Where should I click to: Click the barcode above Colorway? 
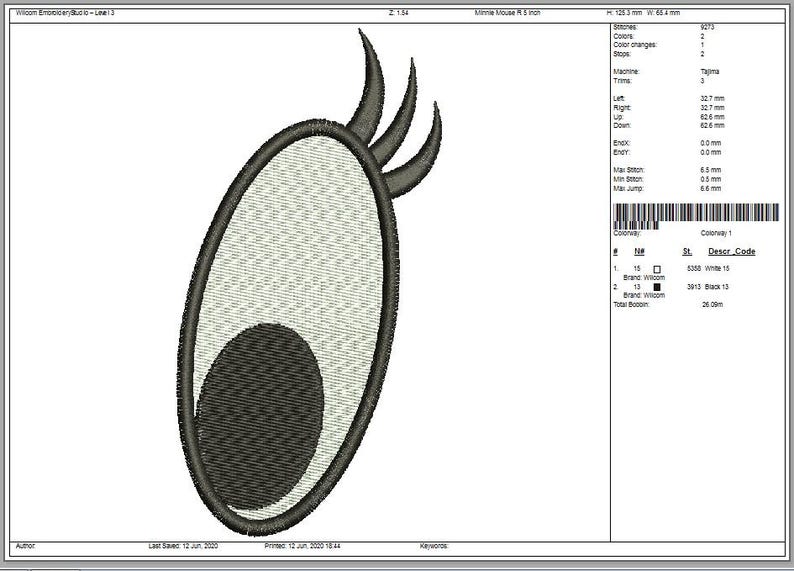coord(696,216)
